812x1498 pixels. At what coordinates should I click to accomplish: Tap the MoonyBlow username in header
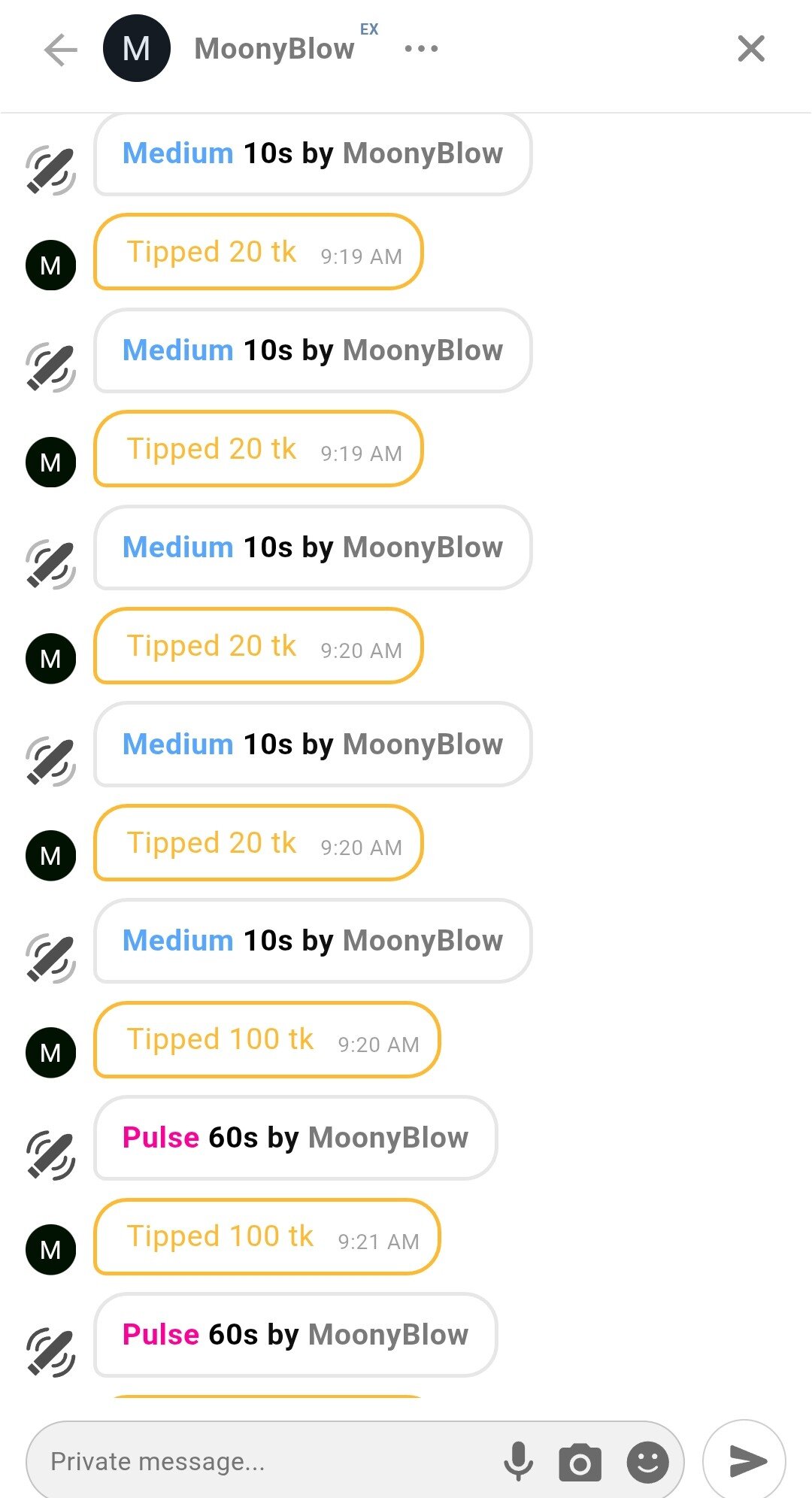274,49
